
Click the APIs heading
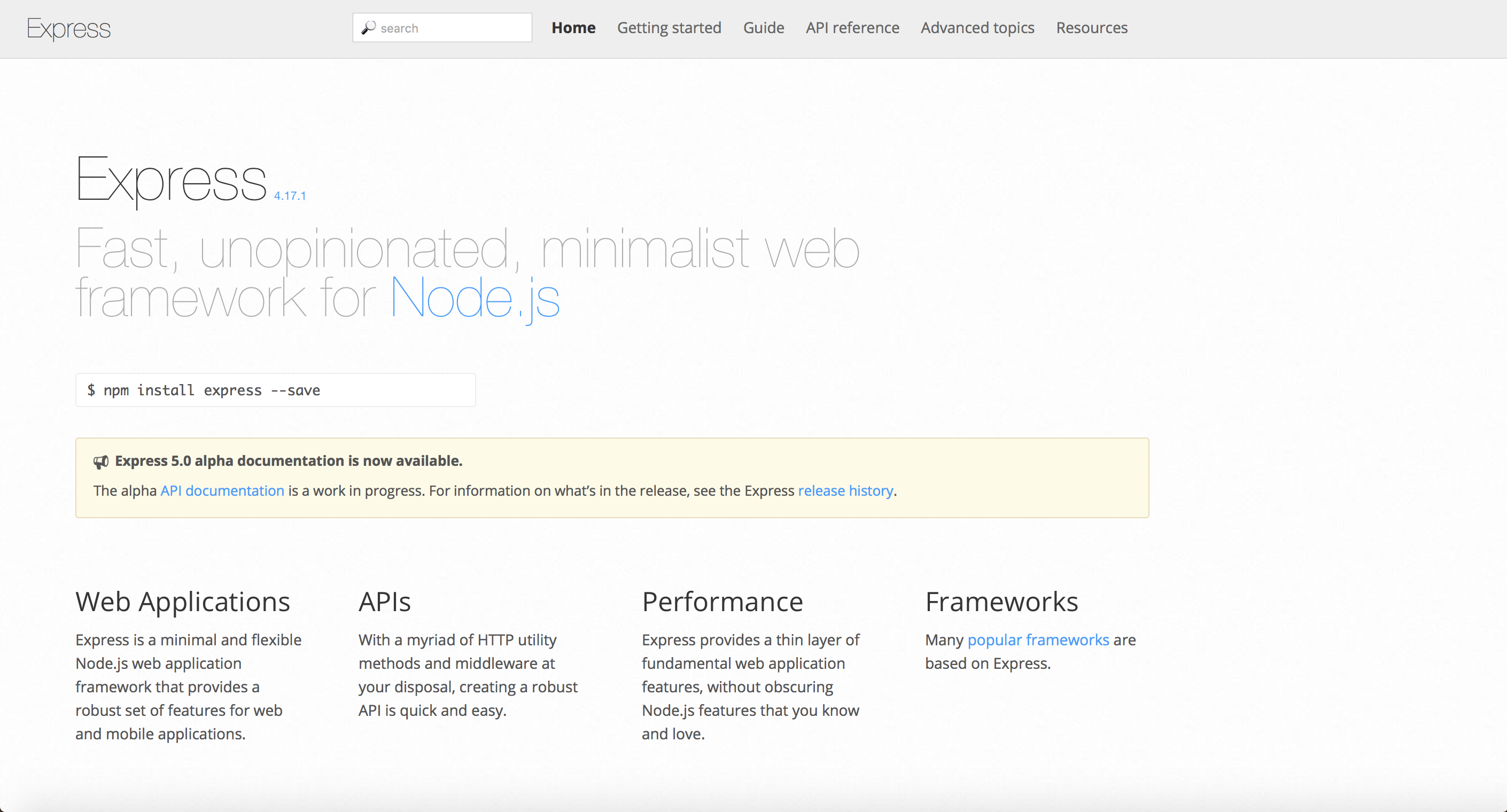[384, 602]
